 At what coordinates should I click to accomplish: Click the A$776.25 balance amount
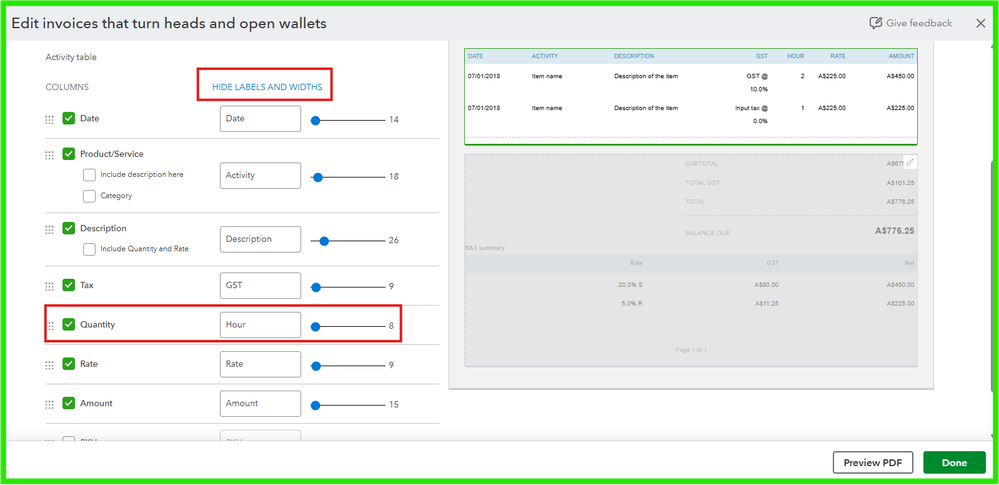[x=895, y=231]
